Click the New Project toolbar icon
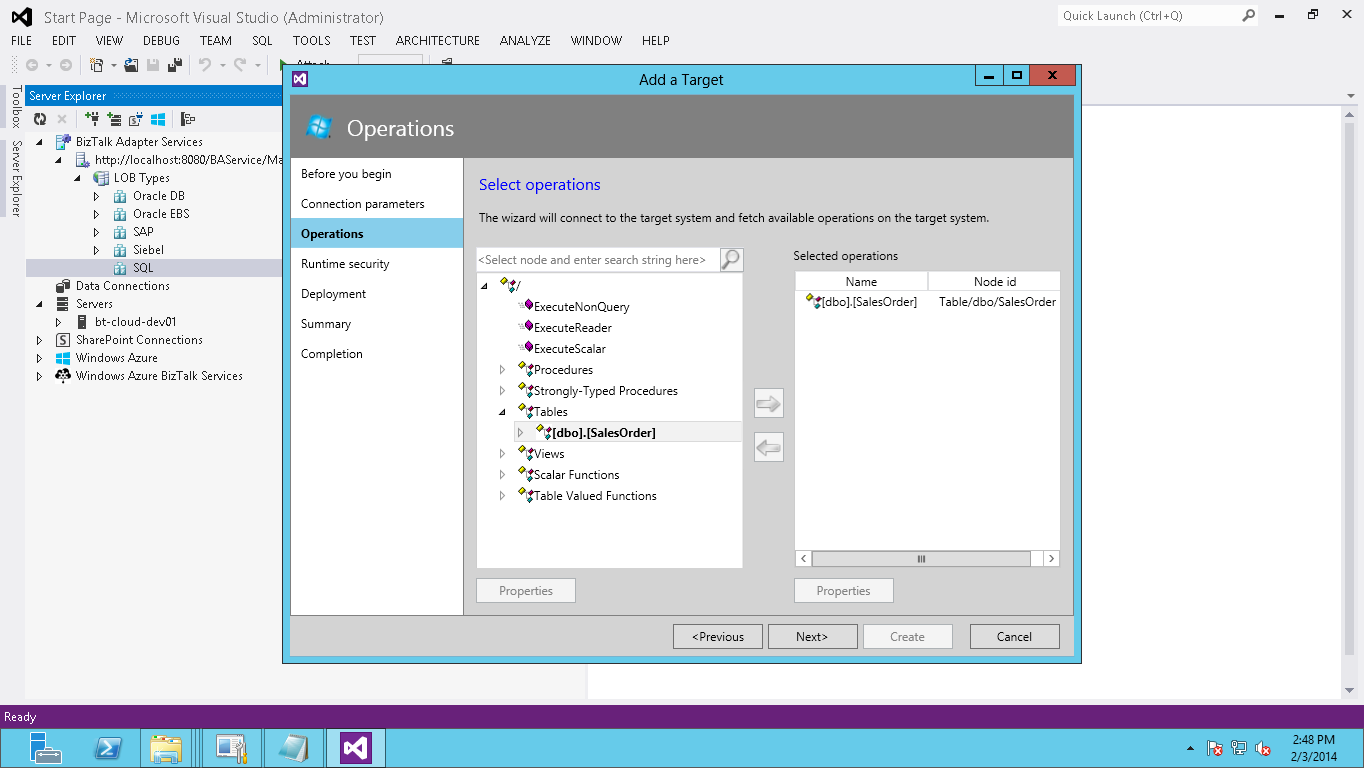The height and width of the screenshot is (768, 1364). click(97, 65)
